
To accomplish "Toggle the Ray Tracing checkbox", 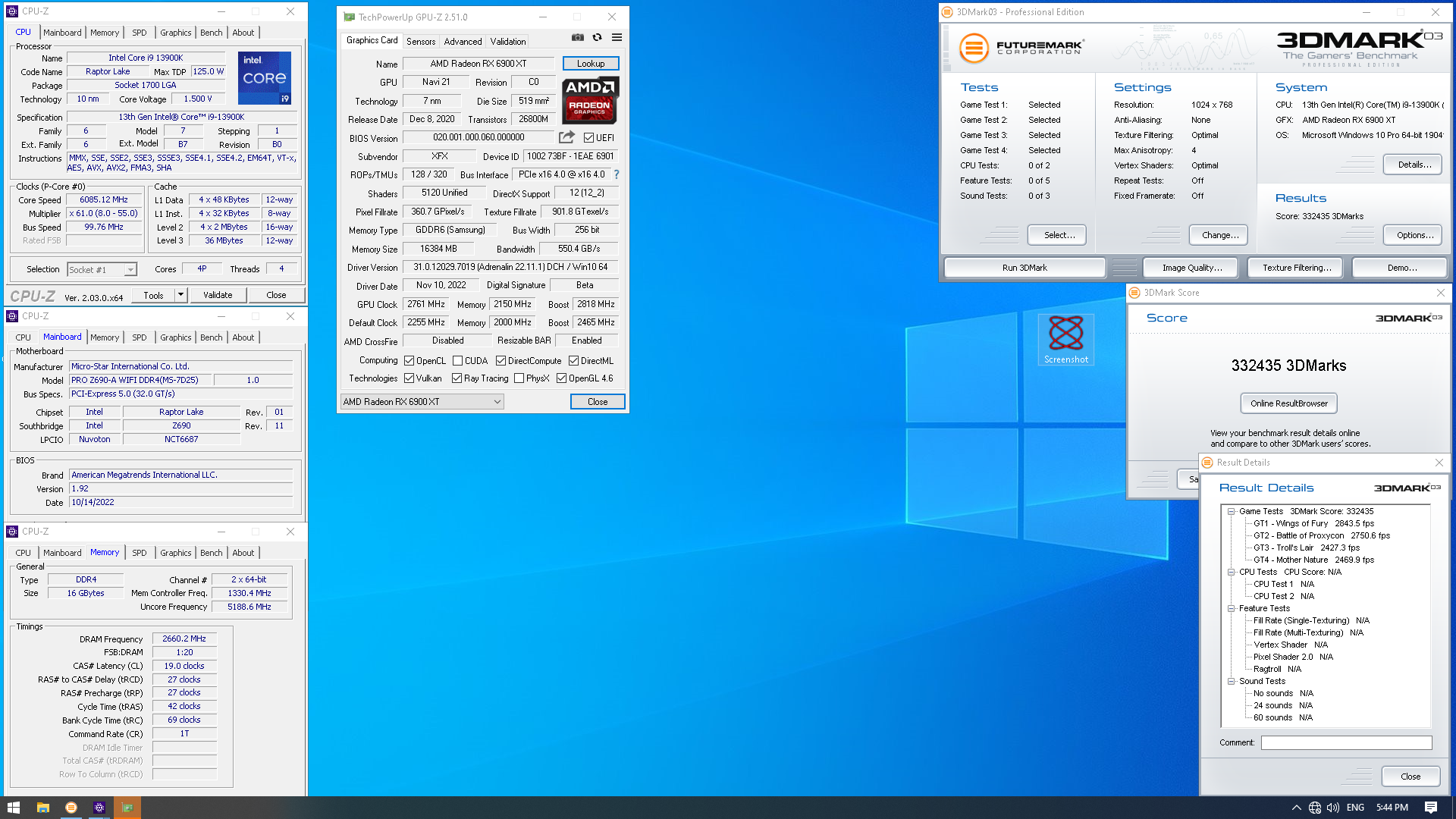I will tap(457, 378).
